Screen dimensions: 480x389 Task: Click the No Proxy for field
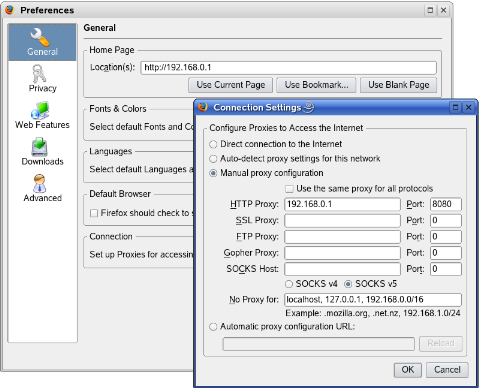point(373,300)
